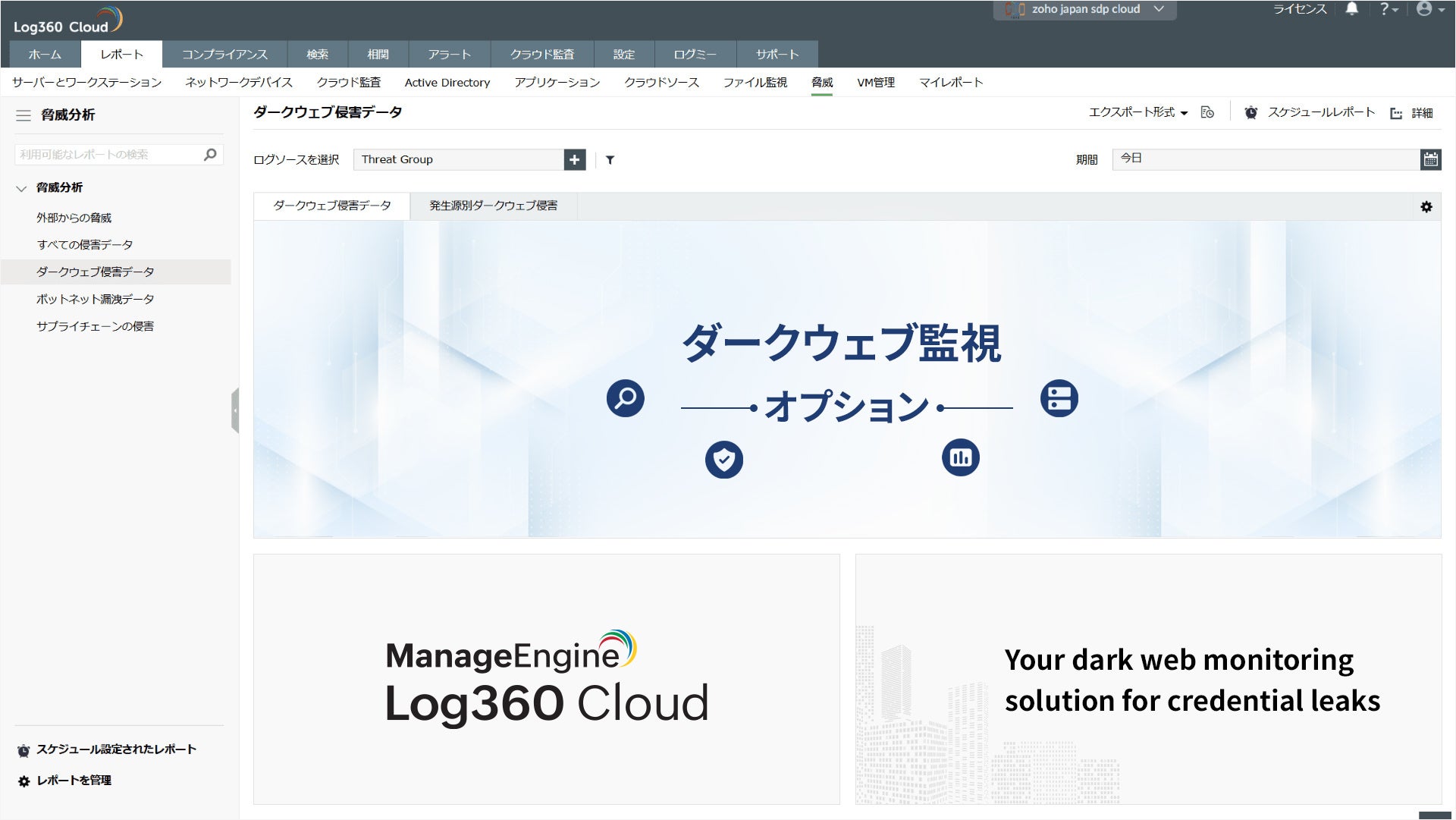
Task: Open the notifications bell
Action: (x=1351, y=9)
